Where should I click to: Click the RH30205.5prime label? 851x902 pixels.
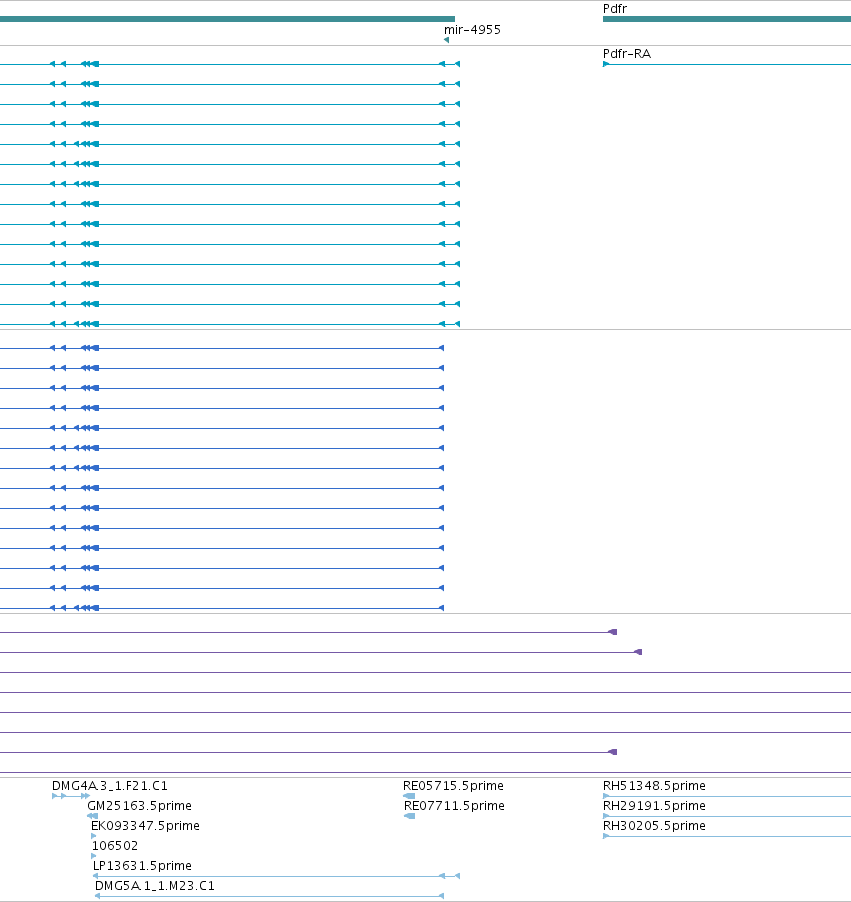(x=654, y=826)
